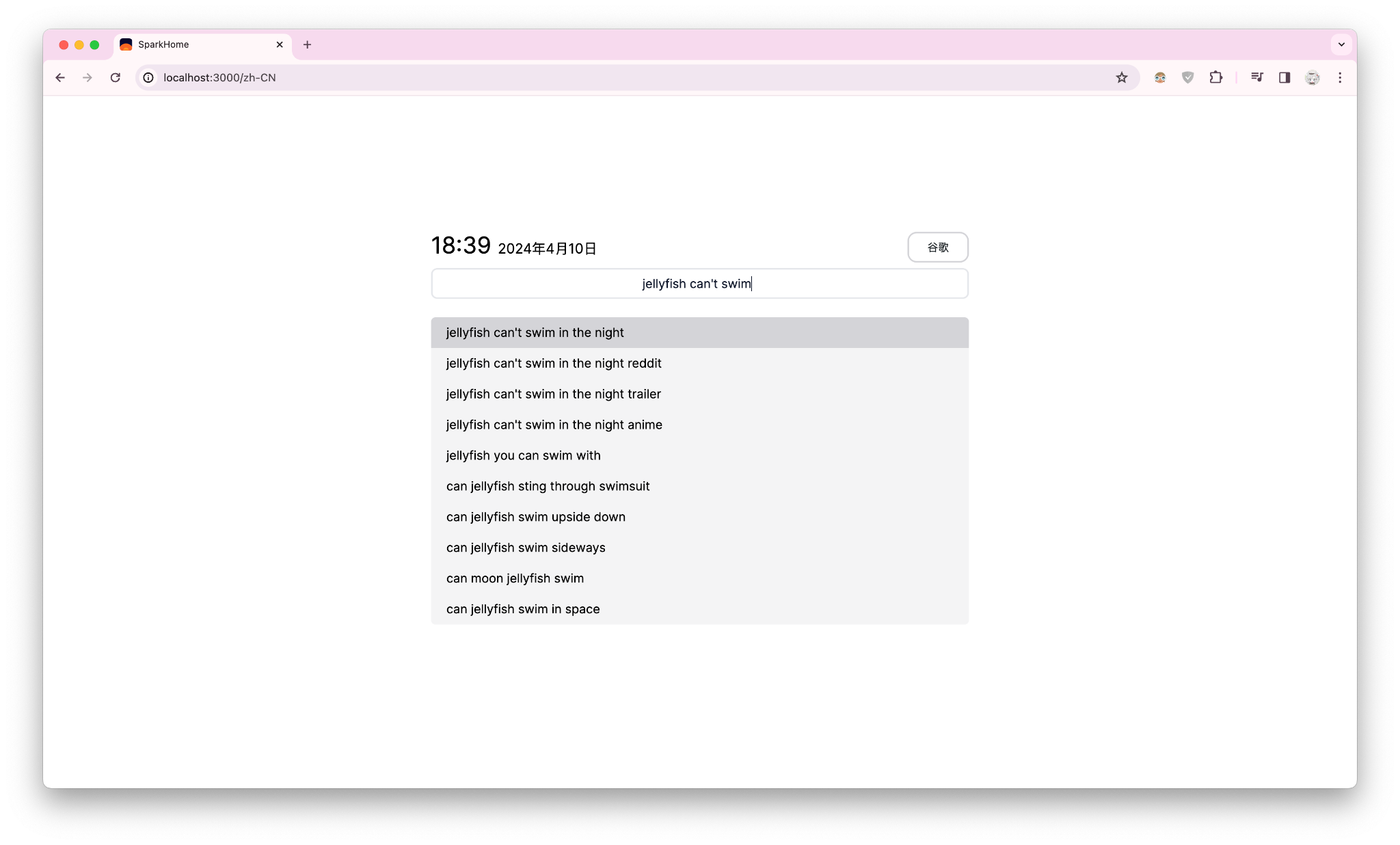
Task: Select suggestion 'jellyfish can't swim in the night reddit'
Action: coord(553,363)
